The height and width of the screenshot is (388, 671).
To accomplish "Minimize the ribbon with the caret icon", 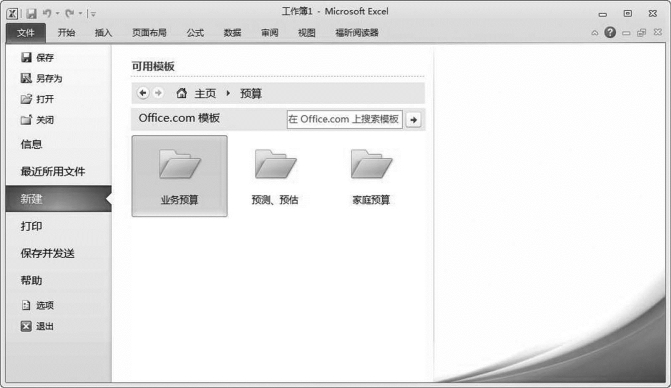I will [594, 33].
